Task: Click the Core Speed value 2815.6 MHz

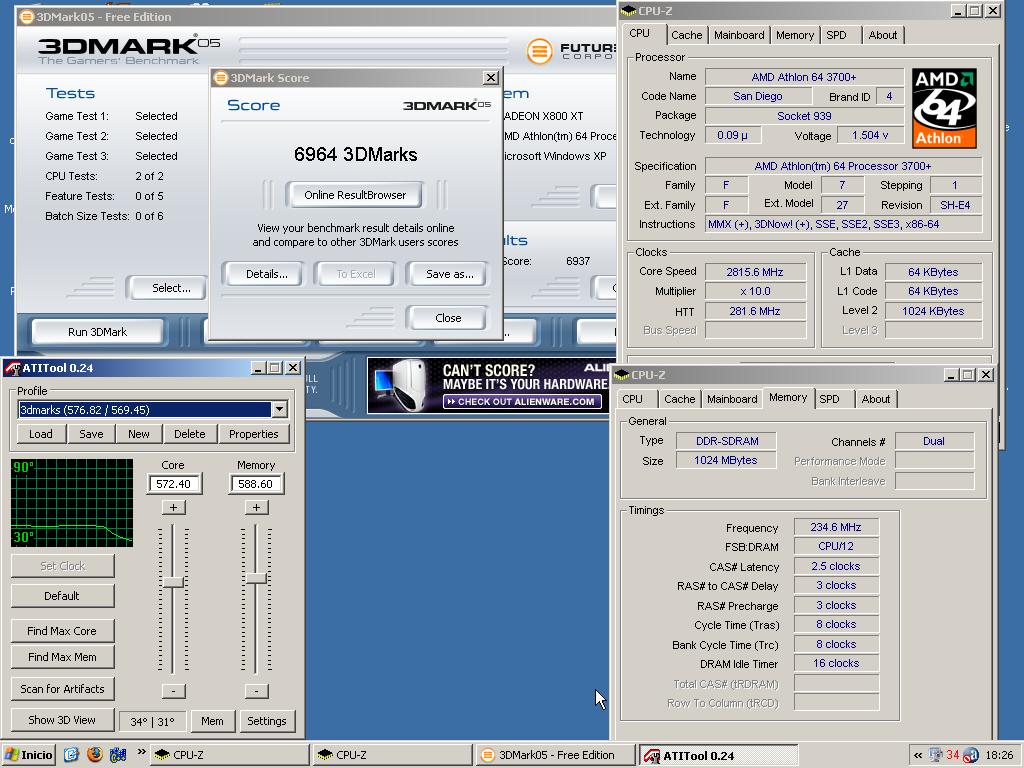Action: [754, 272]
